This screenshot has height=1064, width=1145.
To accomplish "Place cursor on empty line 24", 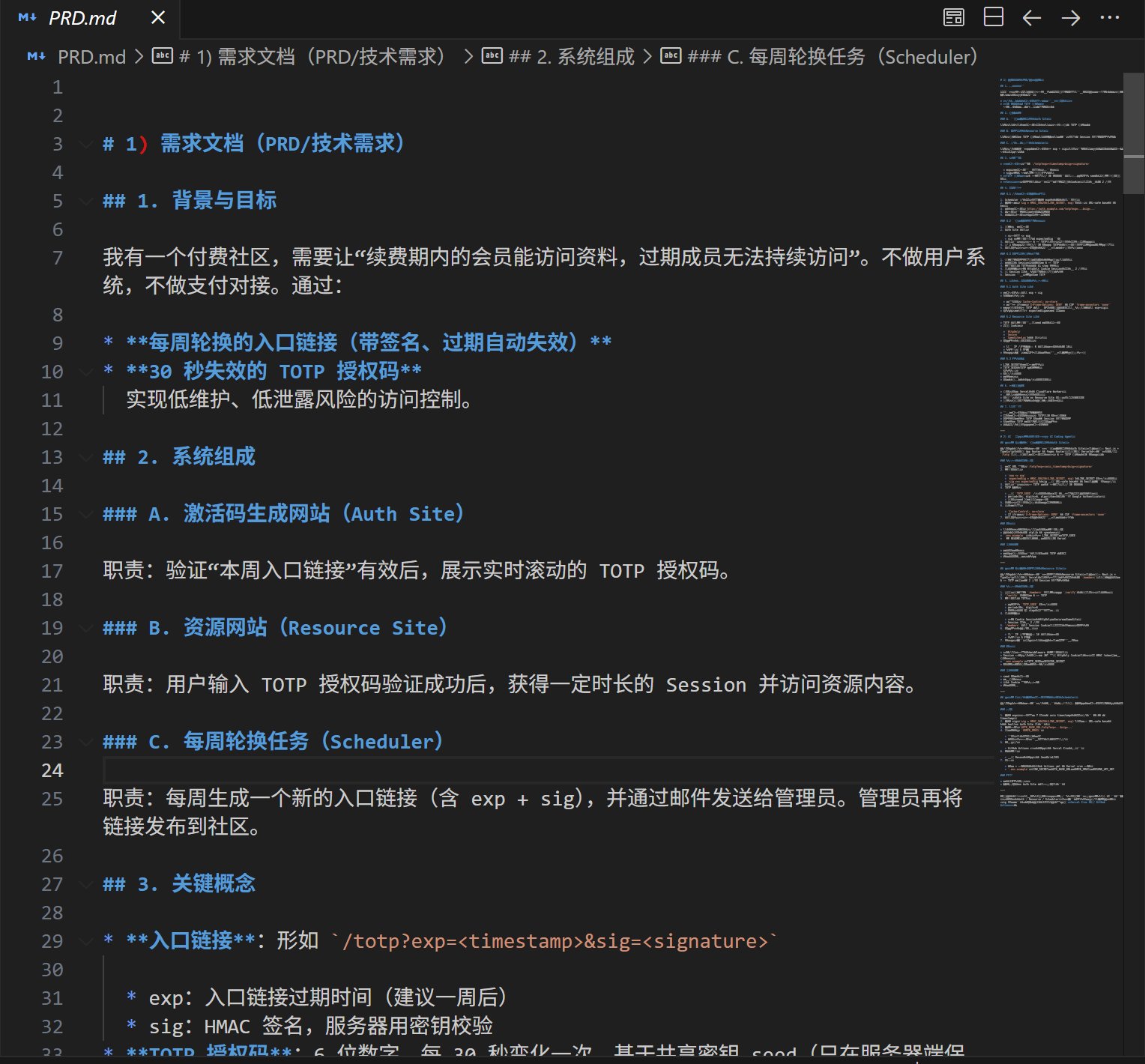I will pyautogui.click(x=525, y=770).
